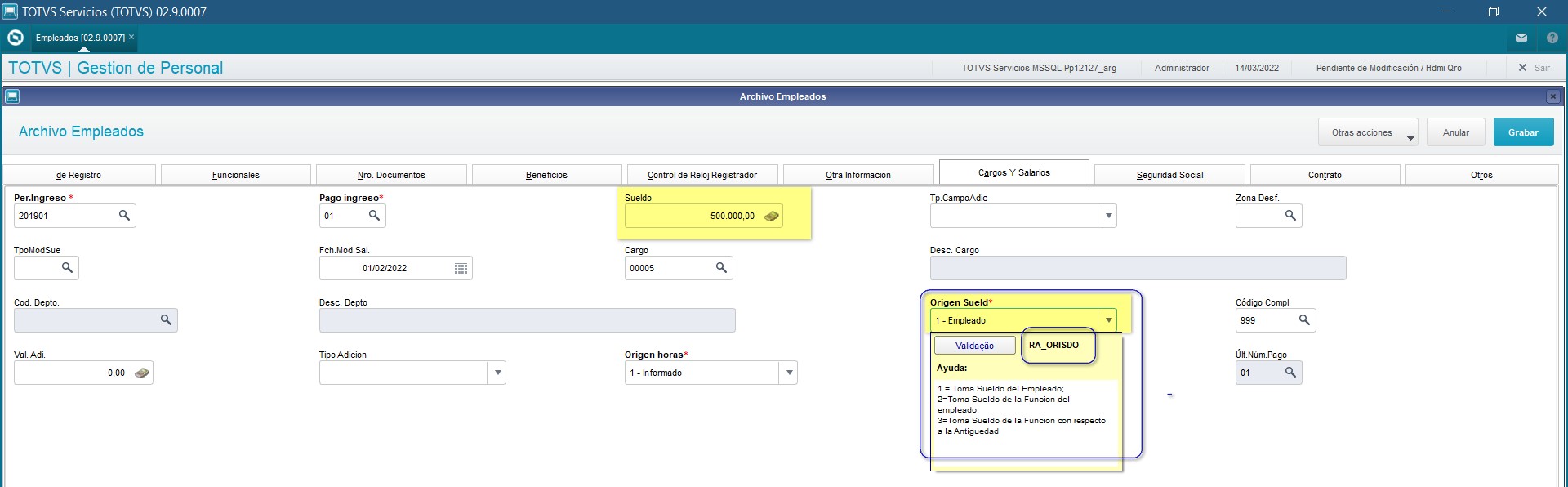The image size is (1568, 487).
Task: Click TOTVS Servicios MSSQL Pp12127_arg text
Action: [1039, 68]
